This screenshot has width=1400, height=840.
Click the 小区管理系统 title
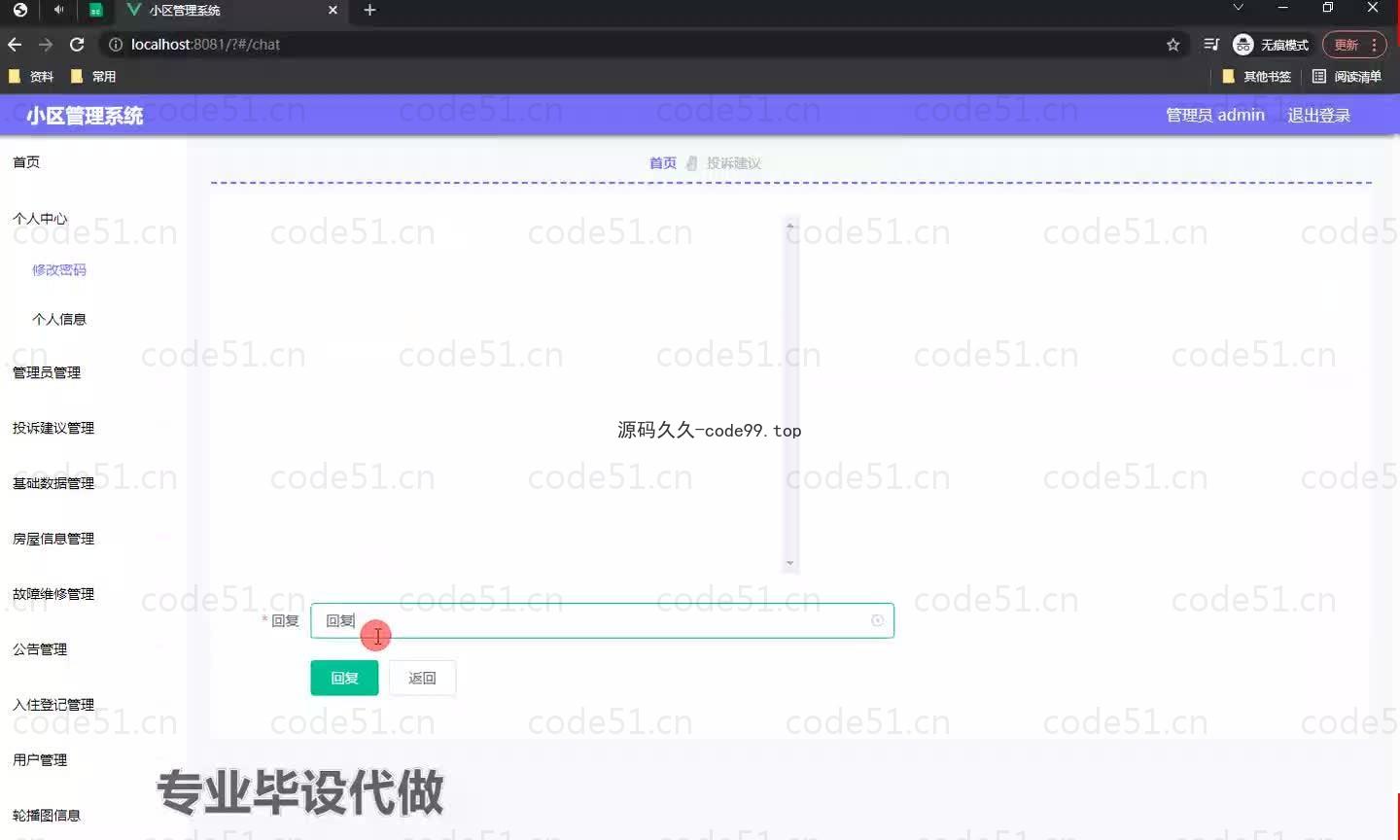(85, 116)
